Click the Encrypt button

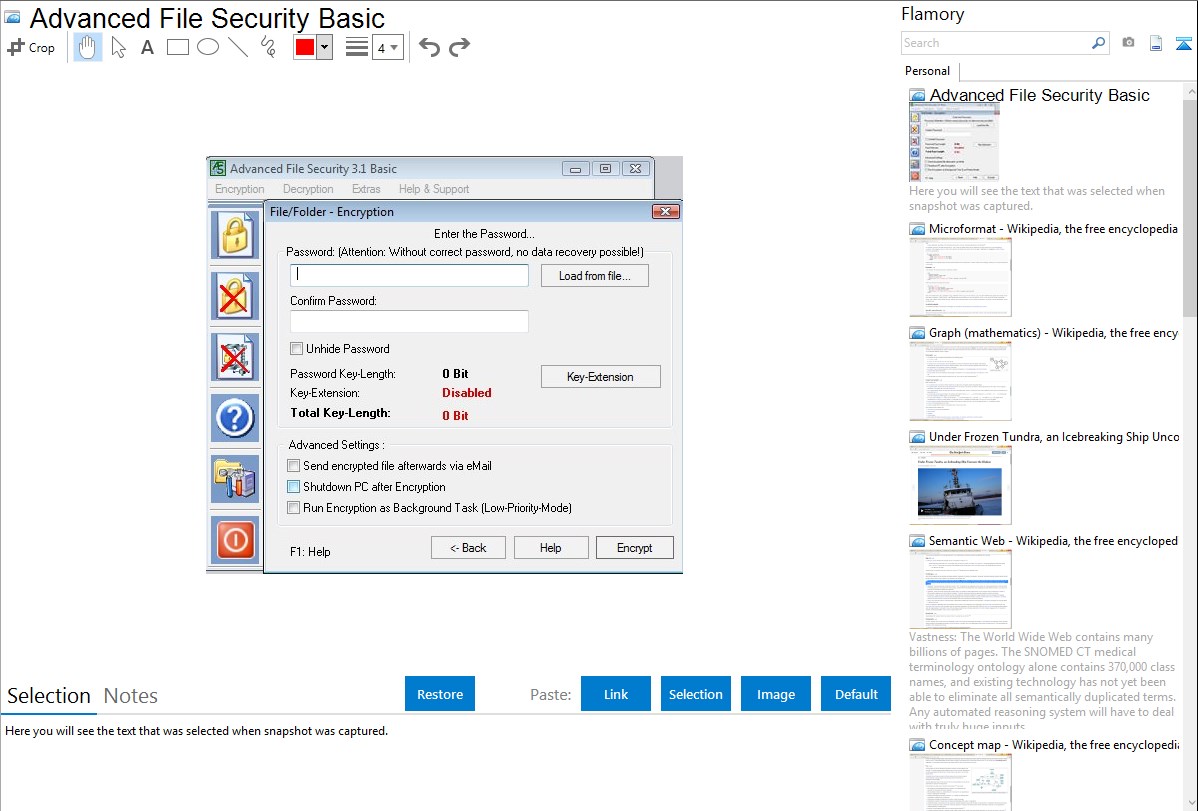[x=634, y=548]
